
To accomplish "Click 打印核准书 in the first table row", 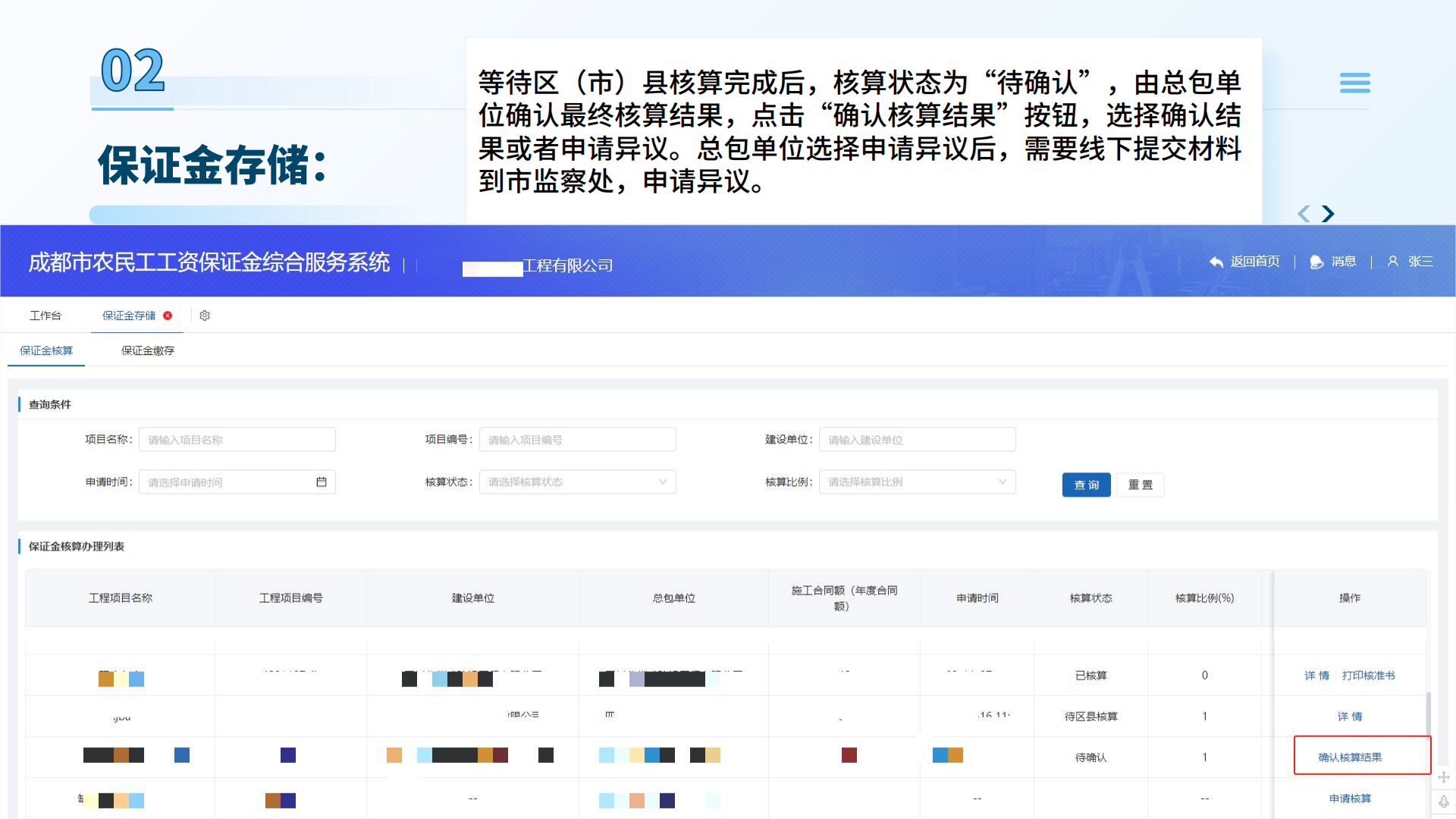I will tap(1368, 676).
